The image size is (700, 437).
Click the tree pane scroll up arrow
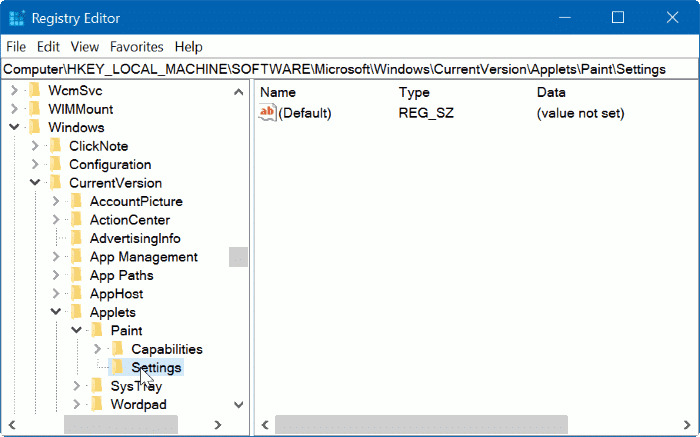(x=238, y=92)
